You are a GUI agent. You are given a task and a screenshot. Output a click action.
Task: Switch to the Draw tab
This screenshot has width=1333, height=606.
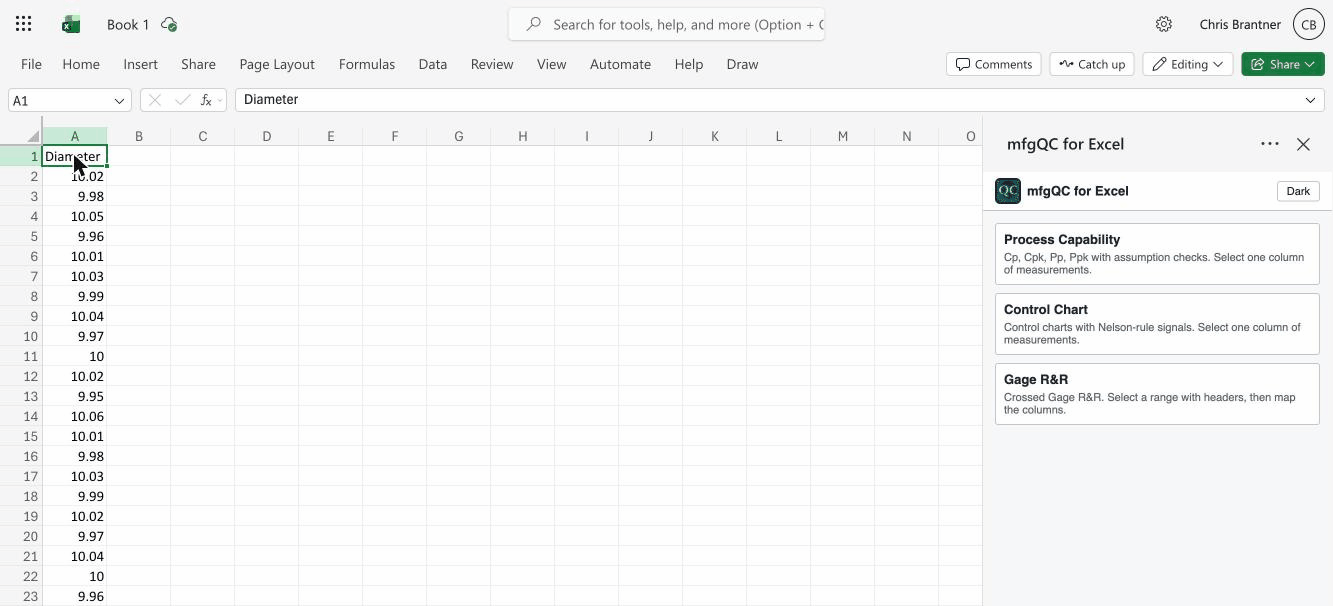[x=742, y=64]
